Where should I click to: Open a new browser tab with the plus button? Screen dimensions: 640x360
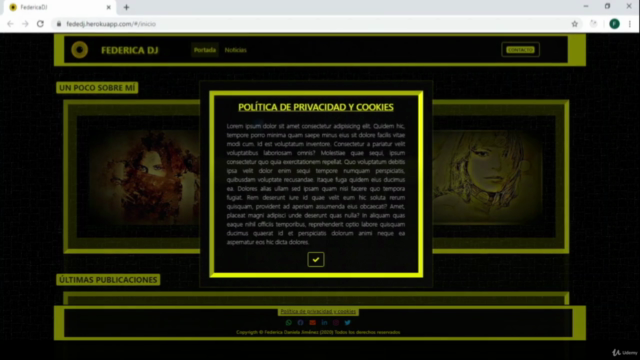click(126, 7)
